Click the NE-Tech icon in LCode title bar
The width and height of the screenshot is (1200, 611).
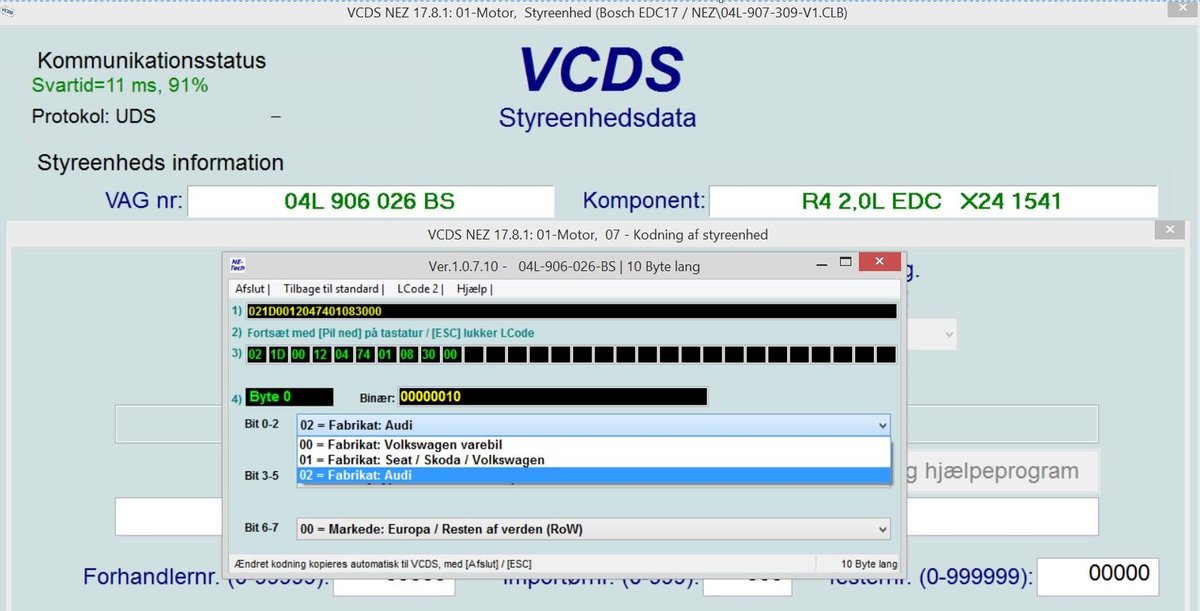point(237,266)
